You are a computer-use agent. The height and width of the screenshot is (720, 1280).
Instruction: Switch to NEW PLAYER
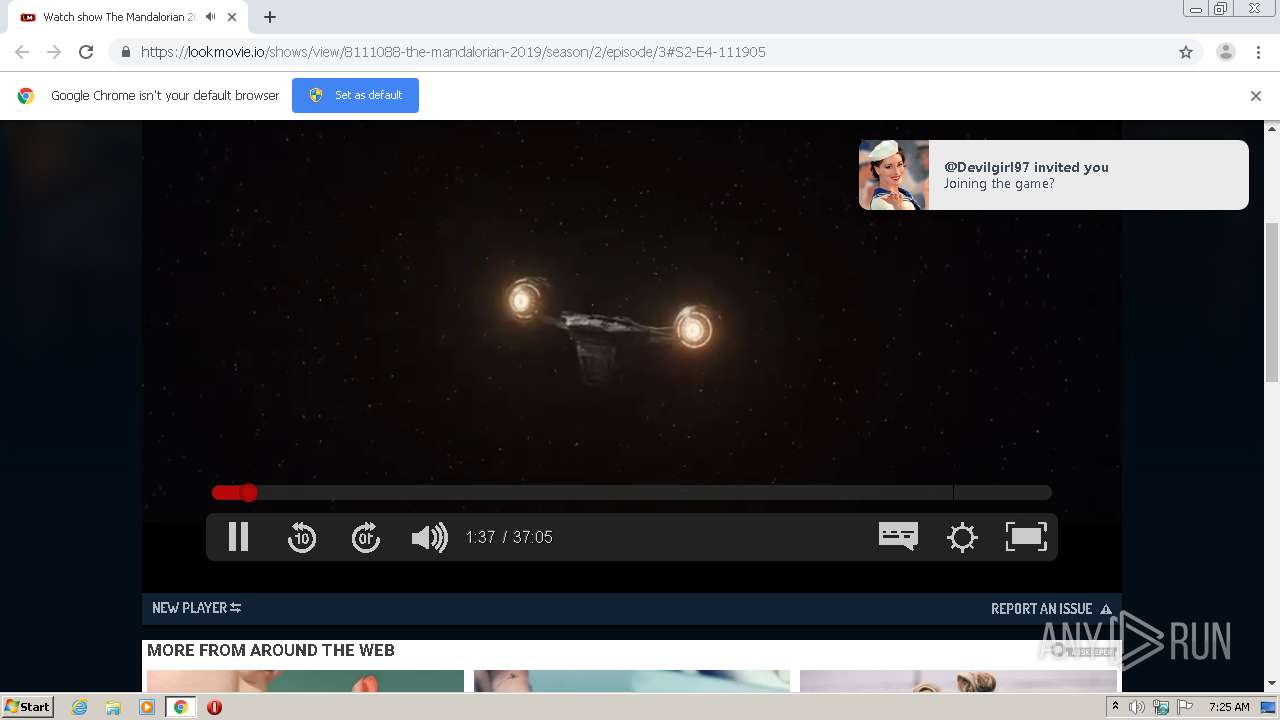[x=196, y=608]
